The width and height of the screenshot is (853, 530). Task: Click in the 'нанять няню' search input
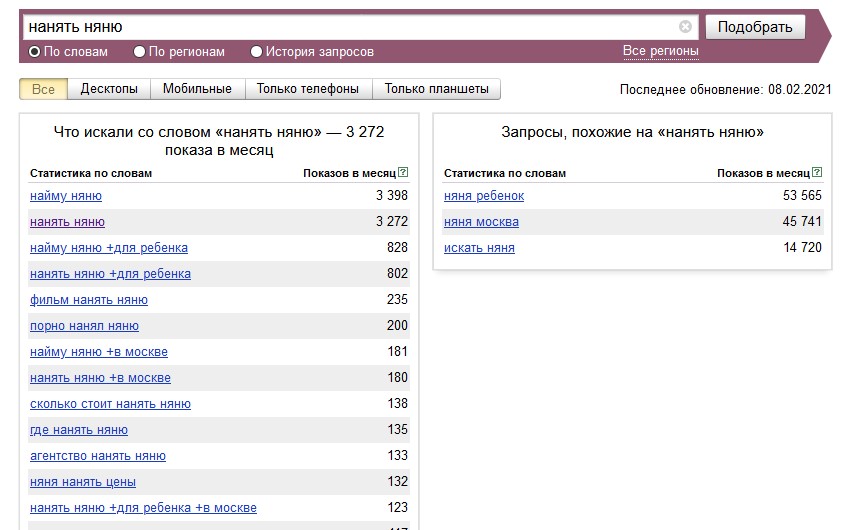click(350, 27)
